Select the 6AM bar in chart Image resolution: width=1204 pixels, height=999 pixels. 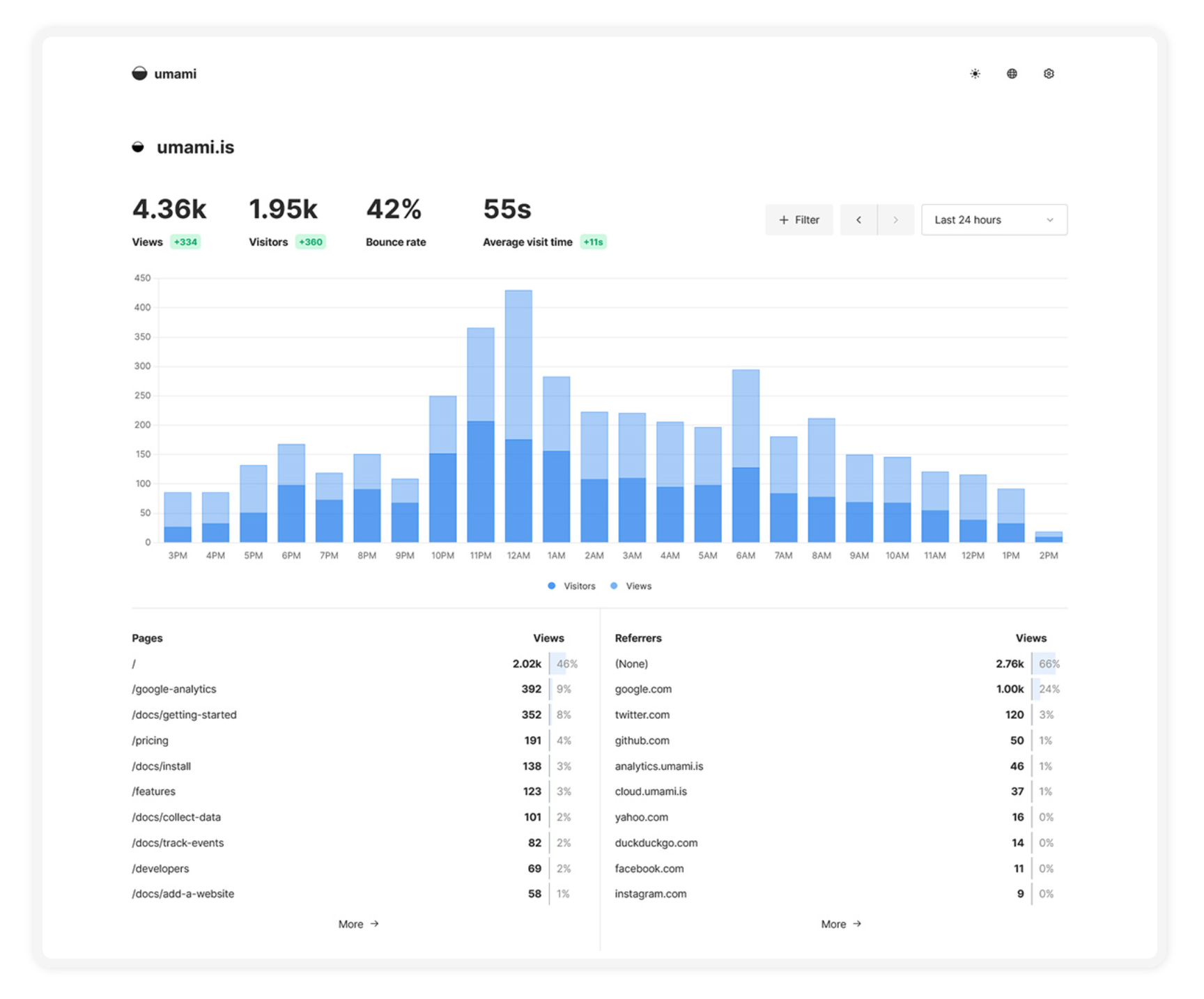point(746,456)
